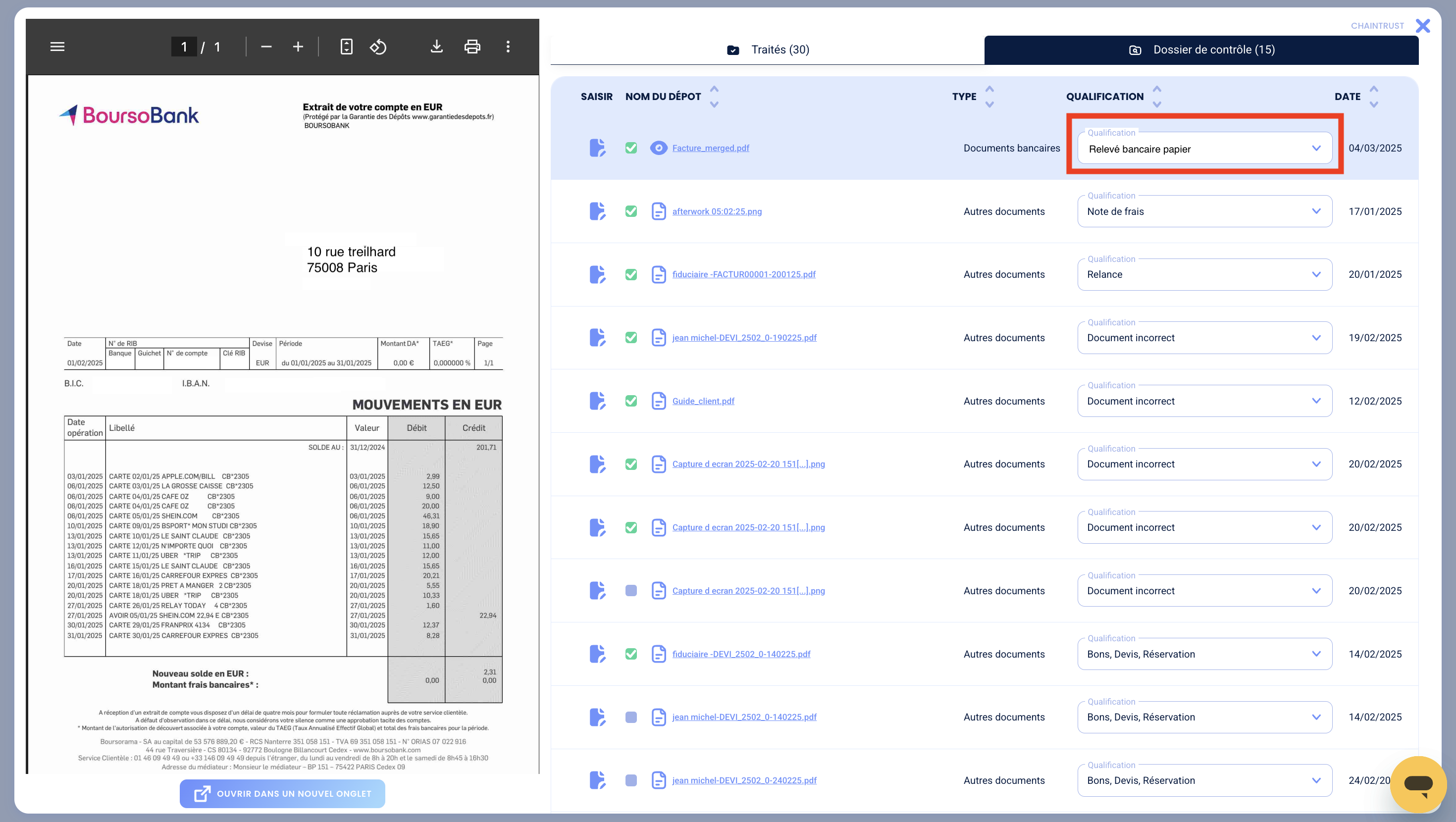
Task: Sort by TYPE column arrows
Action: [989, 97]
